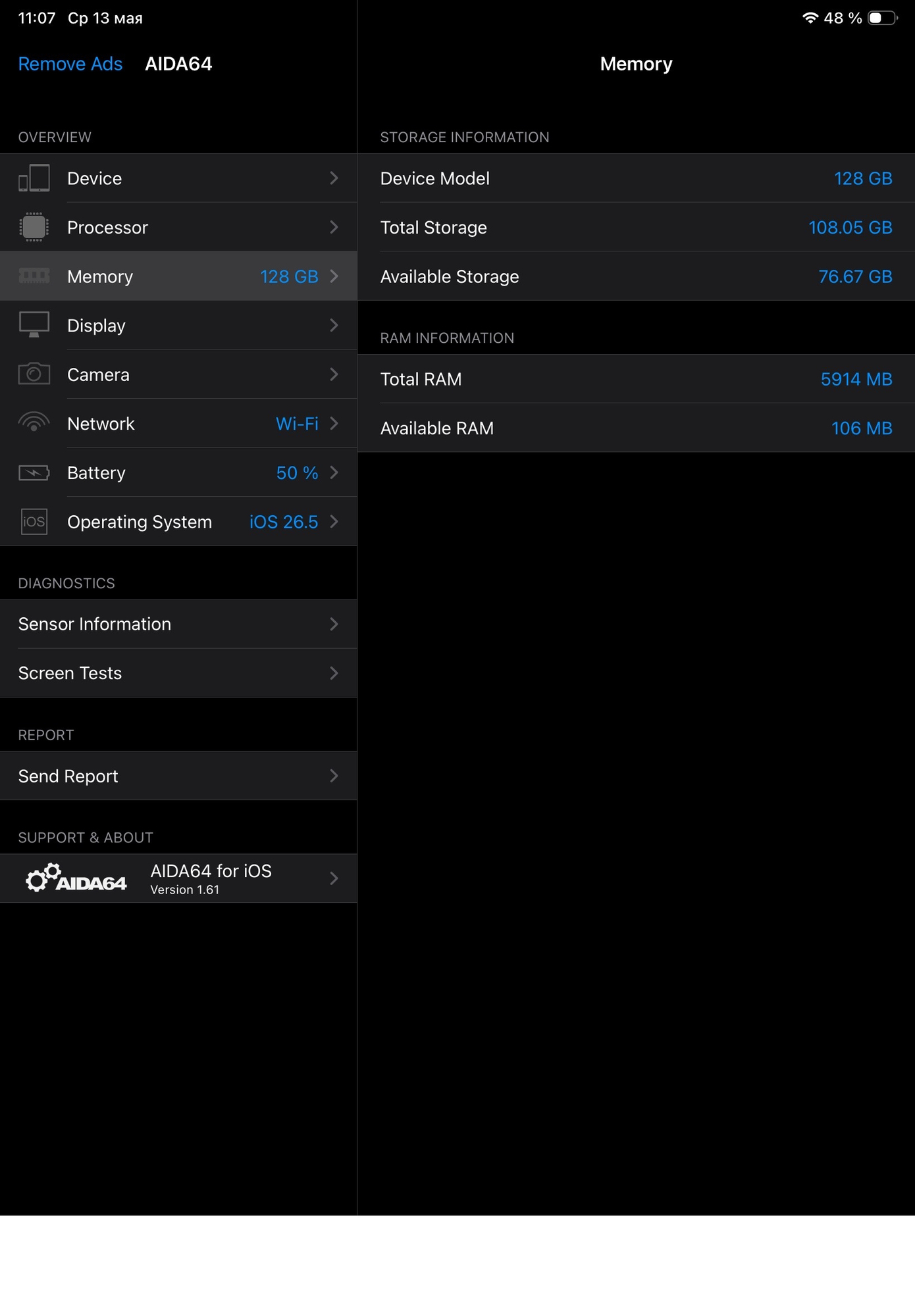The width and height of the screenshot is (915, 1316).
Task: Open Sensor Information chevron
Action: [x=334, y=624]
